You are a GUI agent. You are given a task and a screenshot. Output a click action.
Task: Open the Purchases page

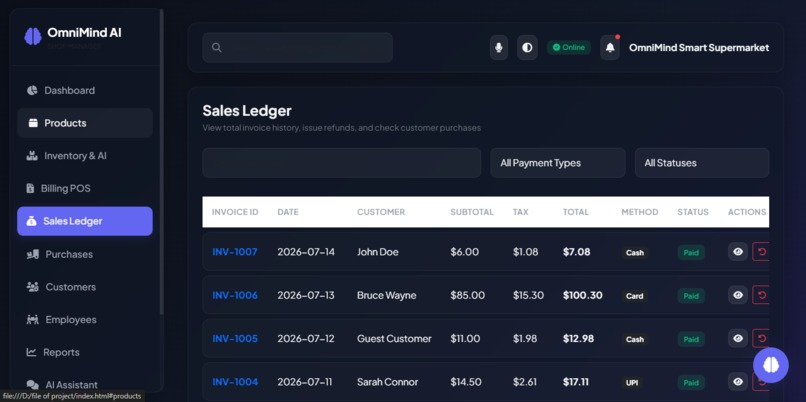click(x=85, y=254)
